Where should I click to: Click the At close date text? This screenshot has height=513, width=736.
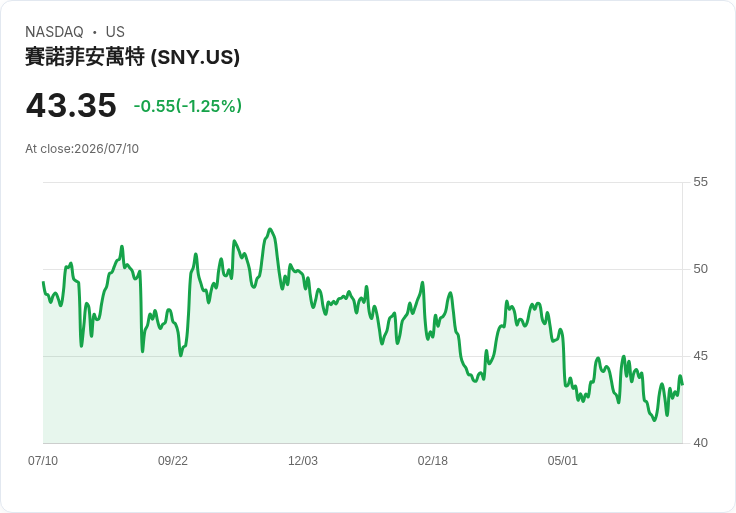tap(82, 149)
